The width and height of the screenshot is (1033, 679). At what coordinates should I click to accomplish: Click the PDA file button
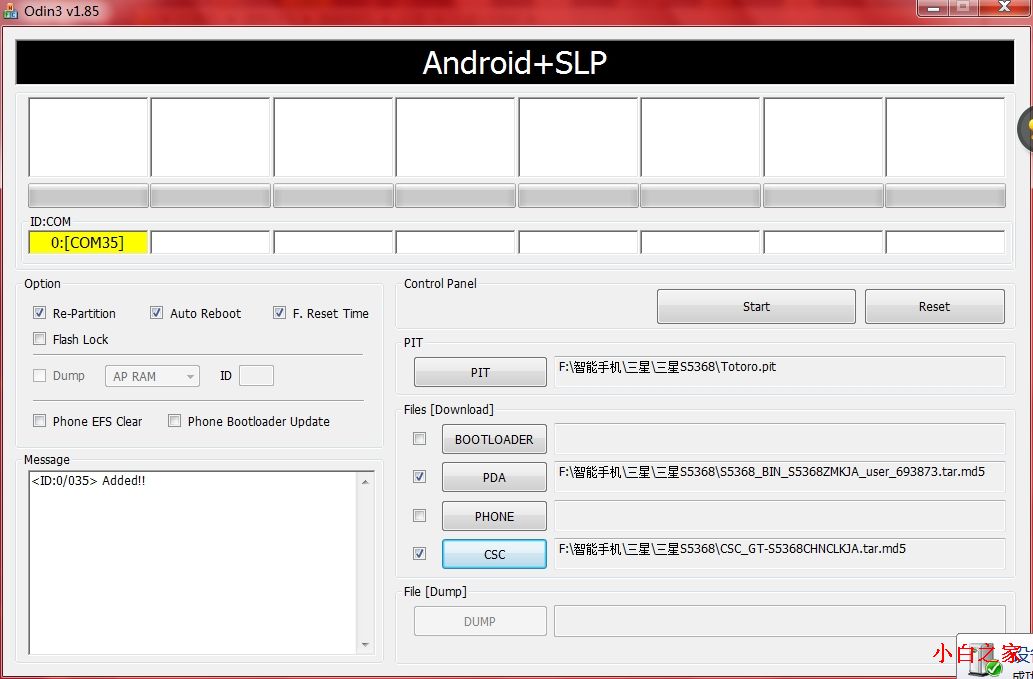[494, 477]
